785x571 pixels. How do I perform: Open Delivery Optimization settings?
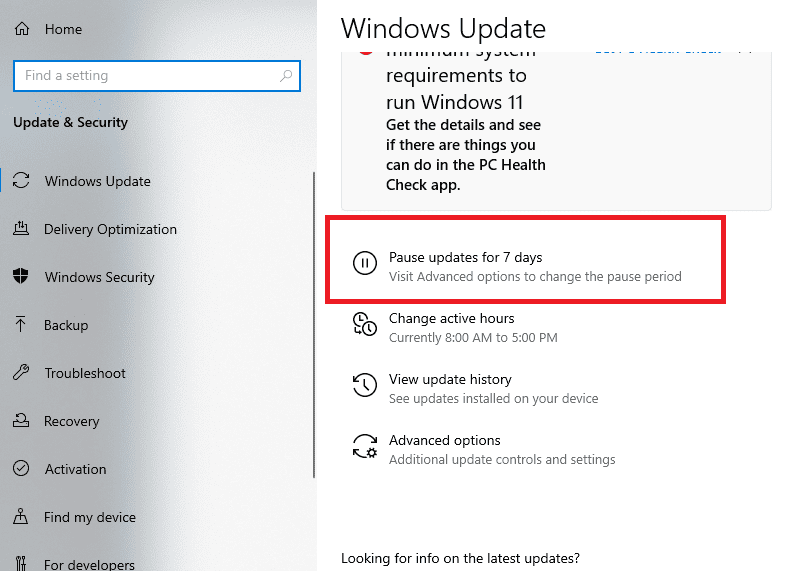tap(110, 229)
